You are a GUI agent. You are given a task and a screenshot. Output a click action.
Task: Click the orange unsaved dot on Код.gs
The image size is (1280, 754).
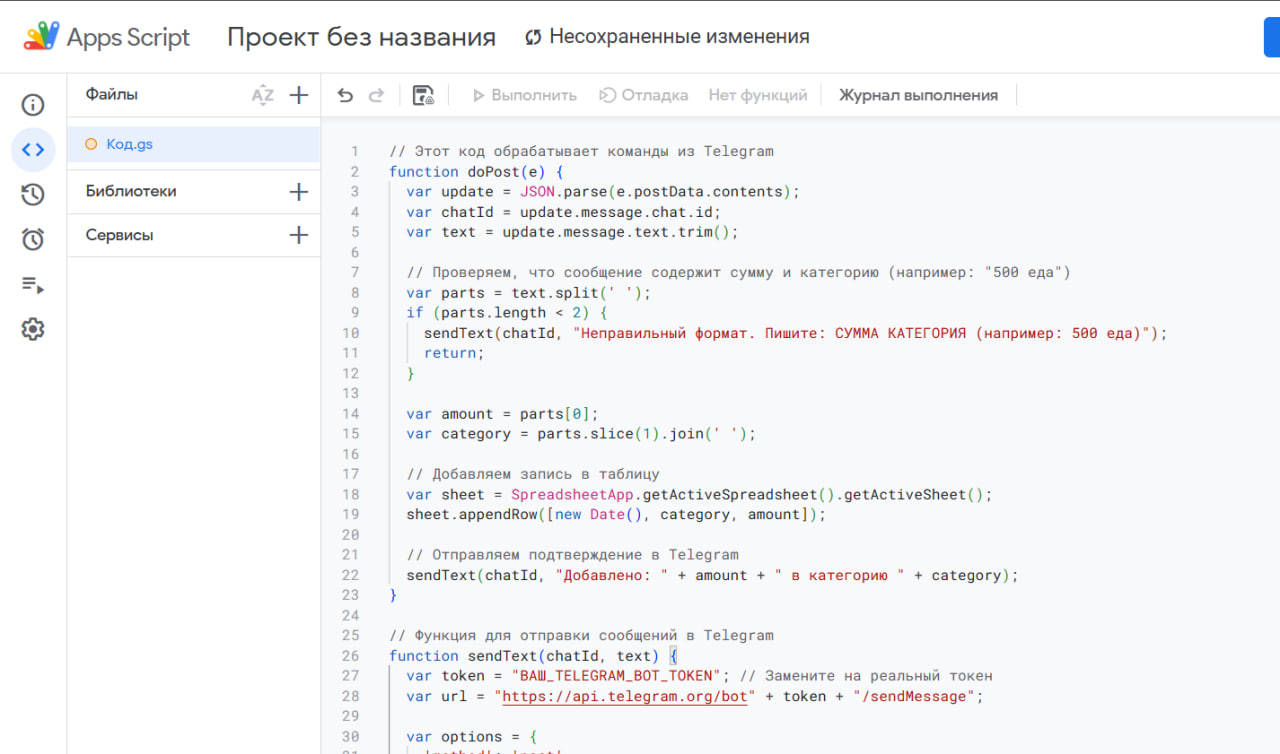tap(91, 144)
